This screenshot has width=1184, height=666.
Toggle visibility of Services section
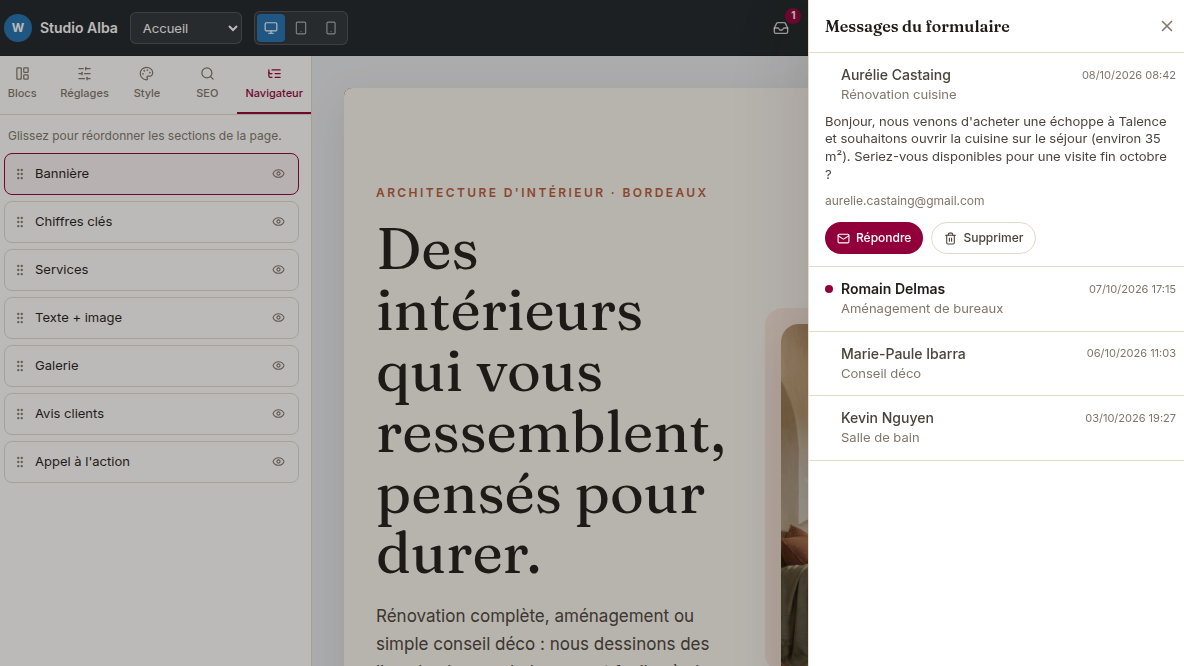[x=279, y=270]
